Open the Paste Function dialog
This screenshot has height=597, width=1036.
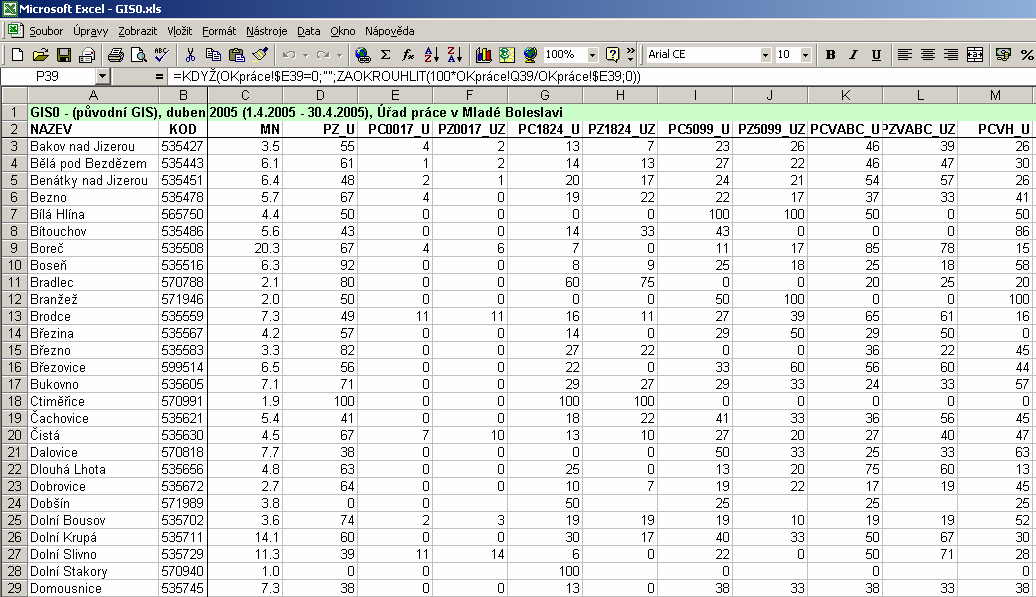coord(408,55)
